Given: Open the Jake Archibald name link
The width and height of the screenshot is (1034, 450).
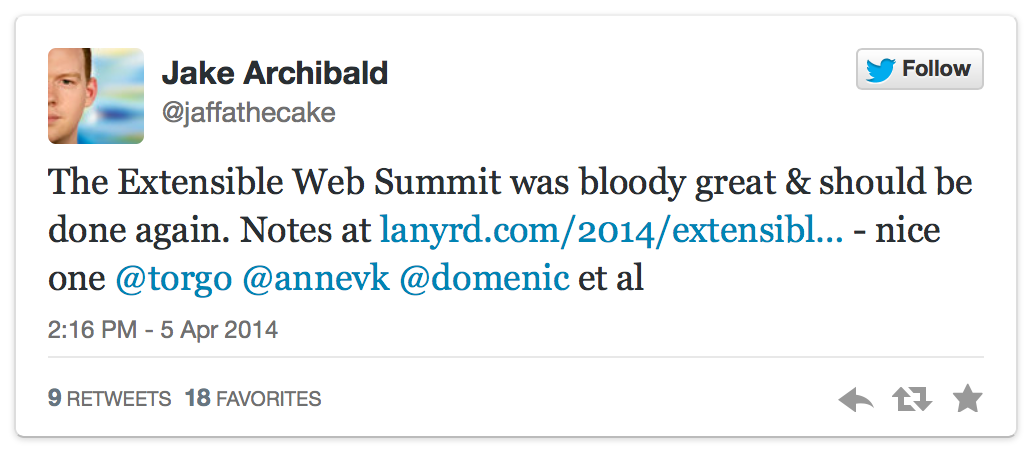Looking at the screenshot, I should tap(275, 73).
